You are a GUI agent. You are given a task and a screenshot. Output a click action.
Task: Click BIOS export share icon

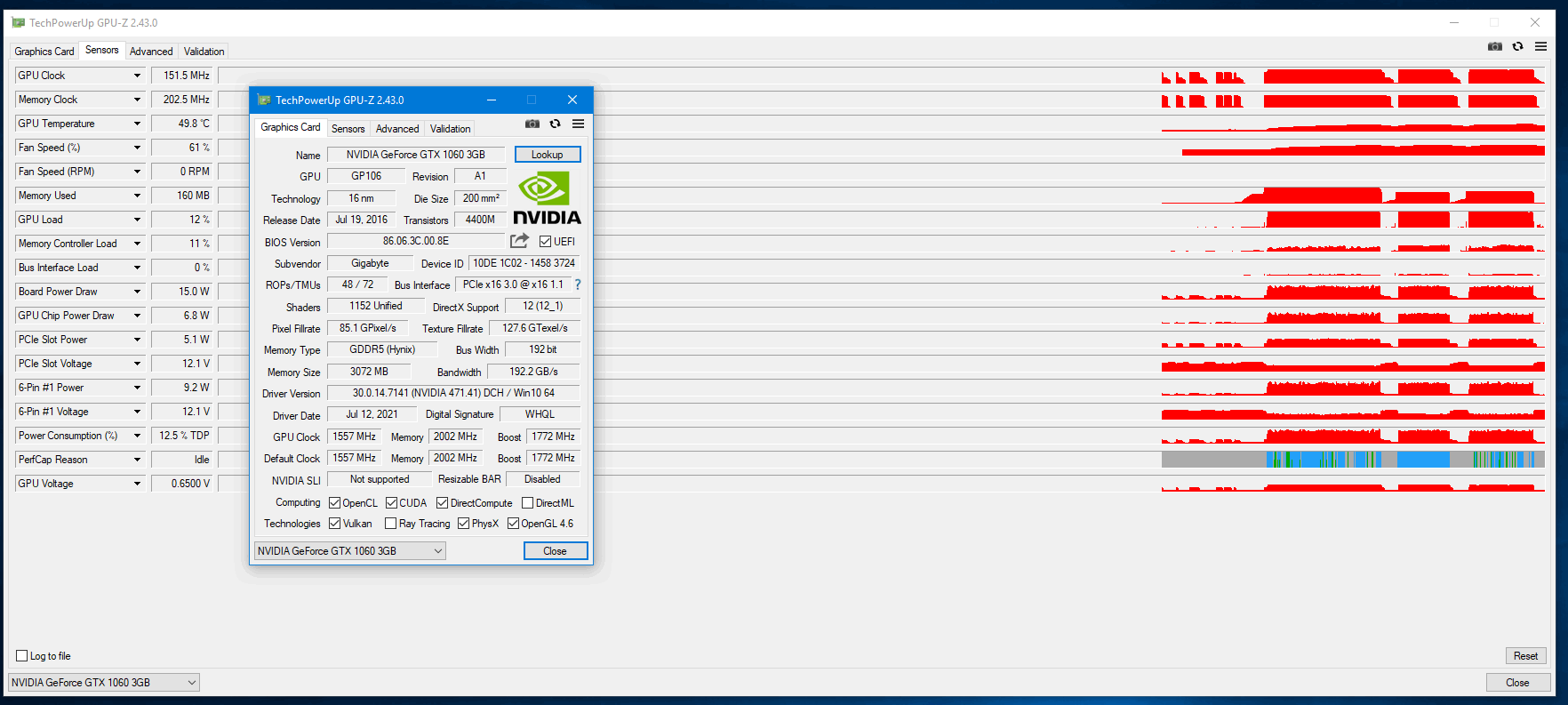tap(520, 240)
